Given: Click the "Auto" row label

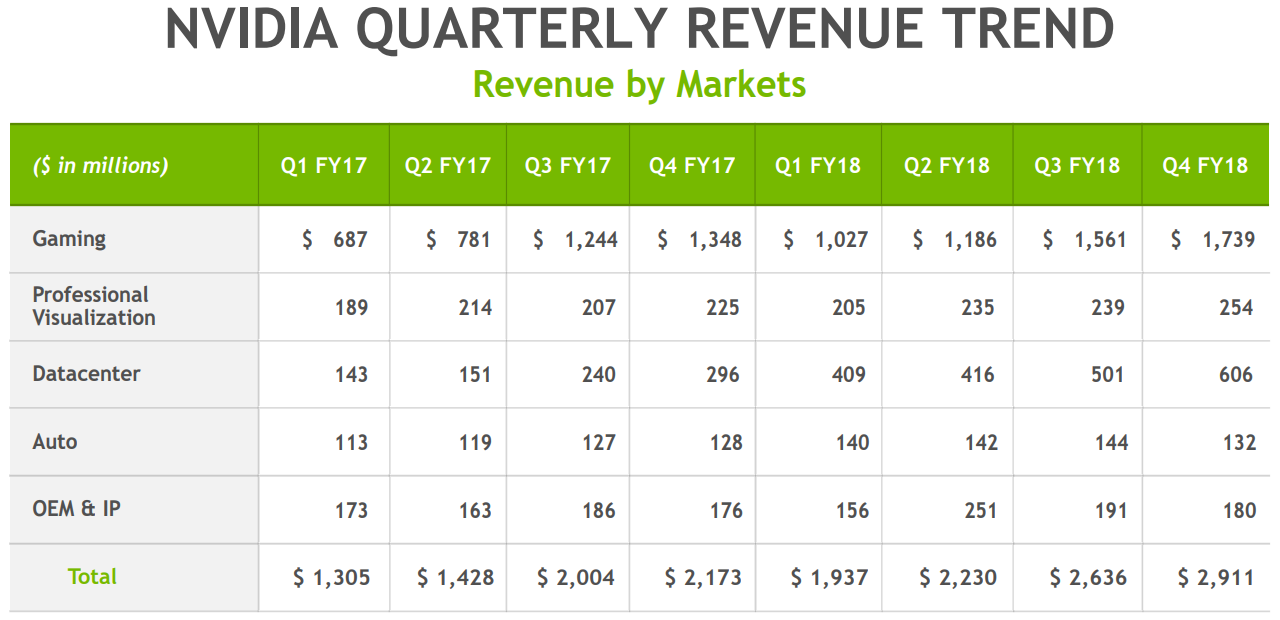Looking at the screenshot, I should 55,442.
